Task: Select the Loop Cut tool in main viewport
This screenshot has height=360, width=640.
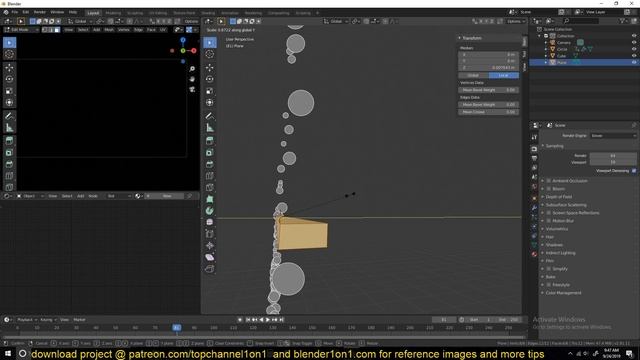Action: (210, 176)
